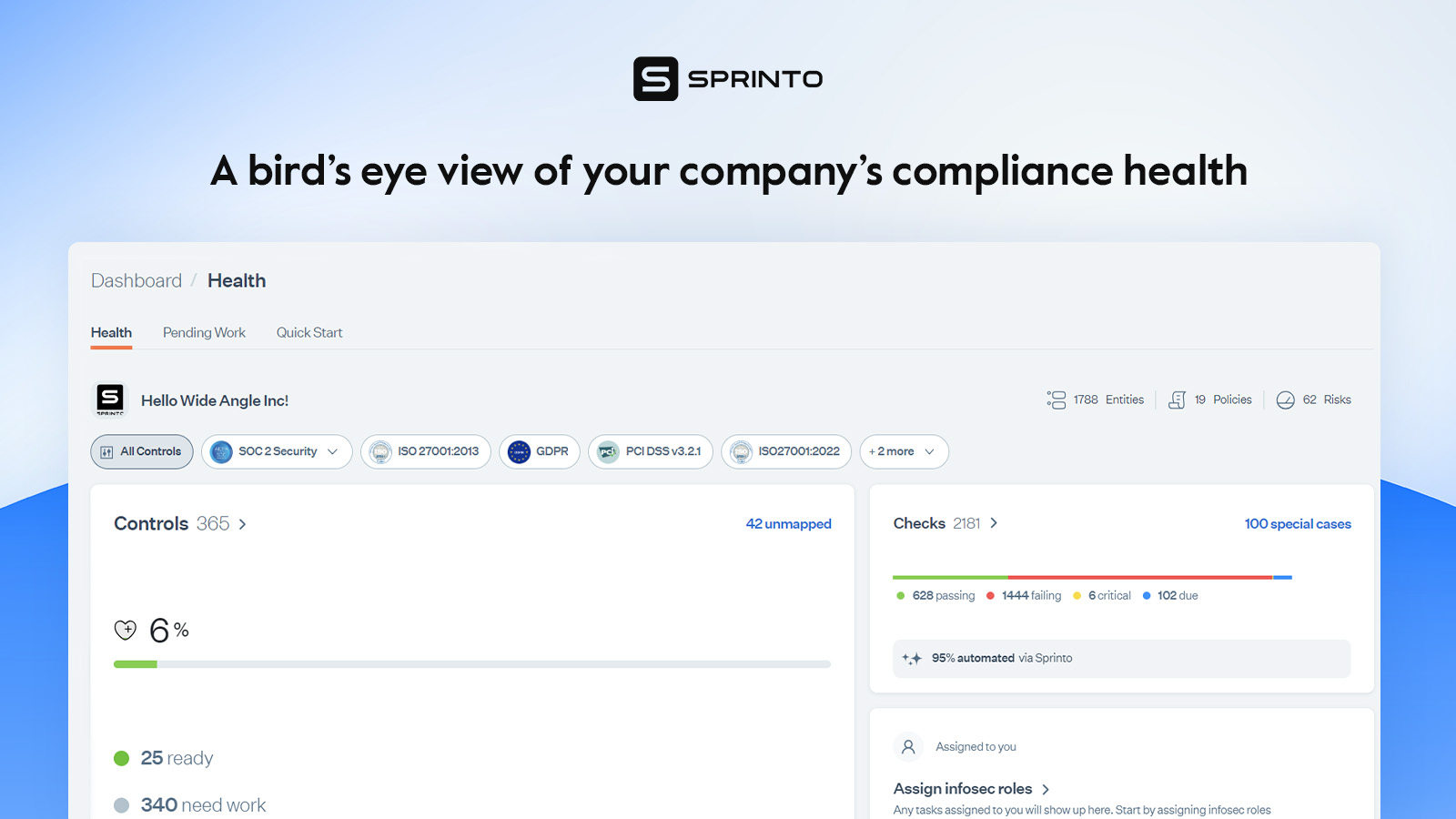Click the 95% automated via Sprinto banner
The width and height of the screenshot is (1456, 819).
click(1121, 659)
